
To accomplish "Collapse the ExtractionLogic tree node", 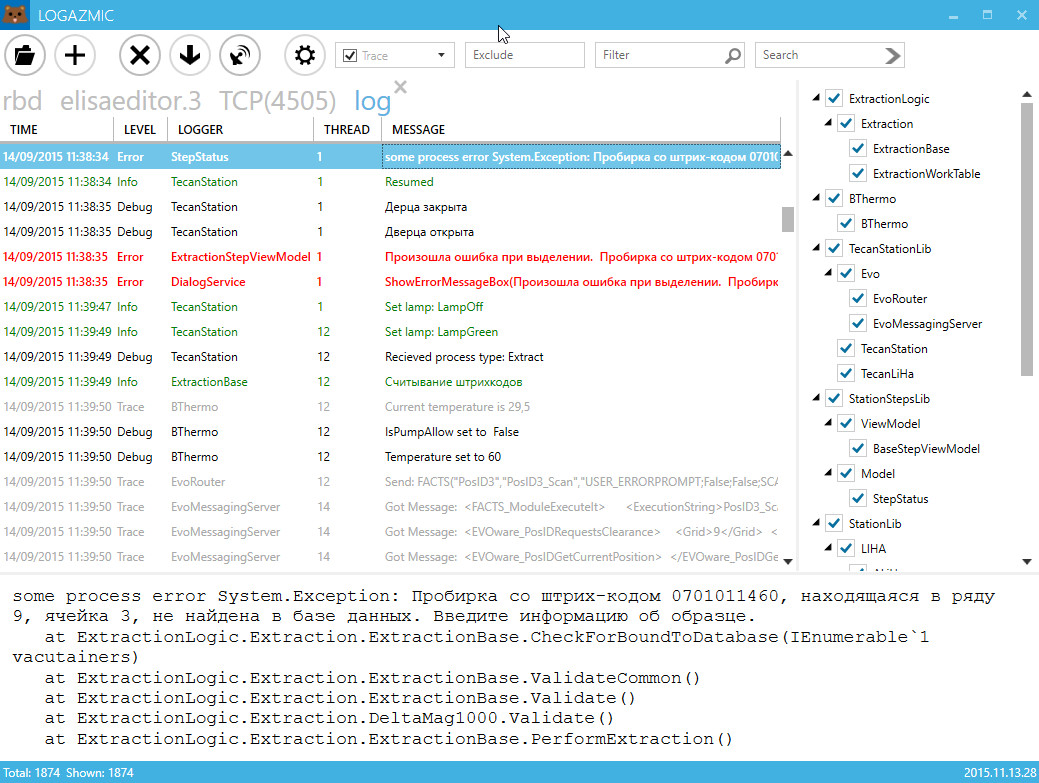I will click(x=816, y=98).
